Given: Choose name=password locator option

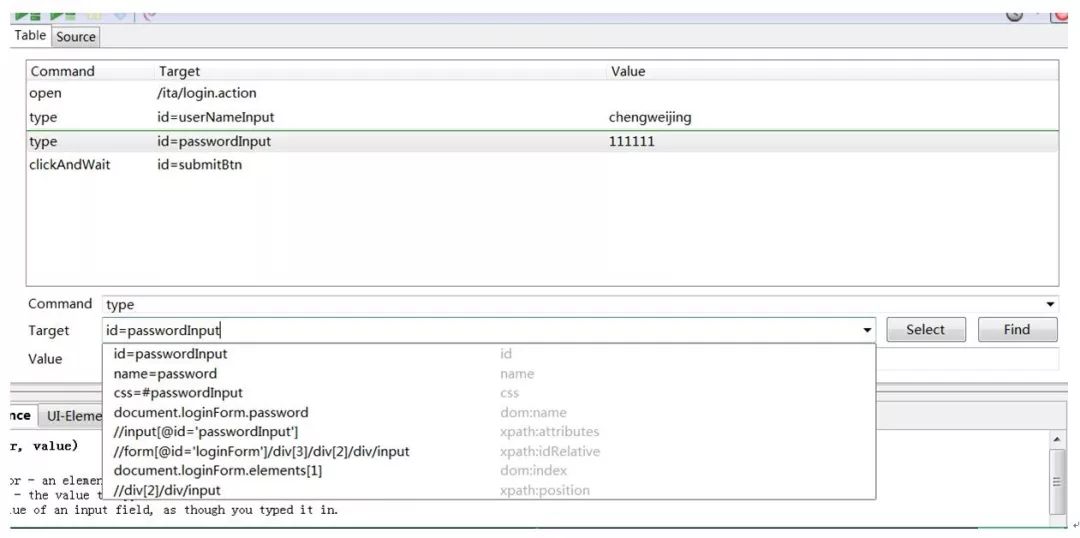Looking at the screenshot, I should (489, 374).
